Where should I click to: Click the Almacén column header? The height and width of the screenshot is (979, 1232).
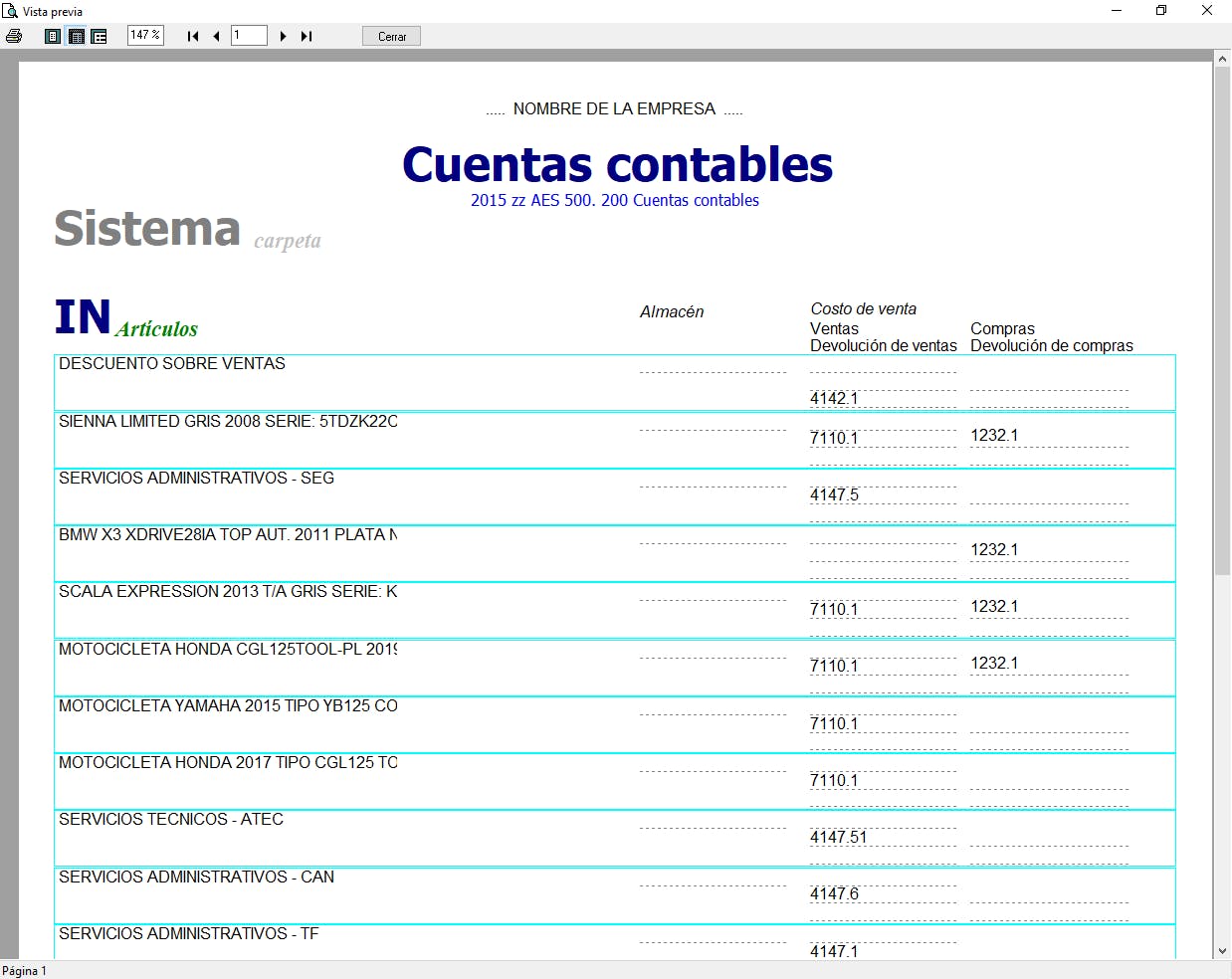coord(672,311)
